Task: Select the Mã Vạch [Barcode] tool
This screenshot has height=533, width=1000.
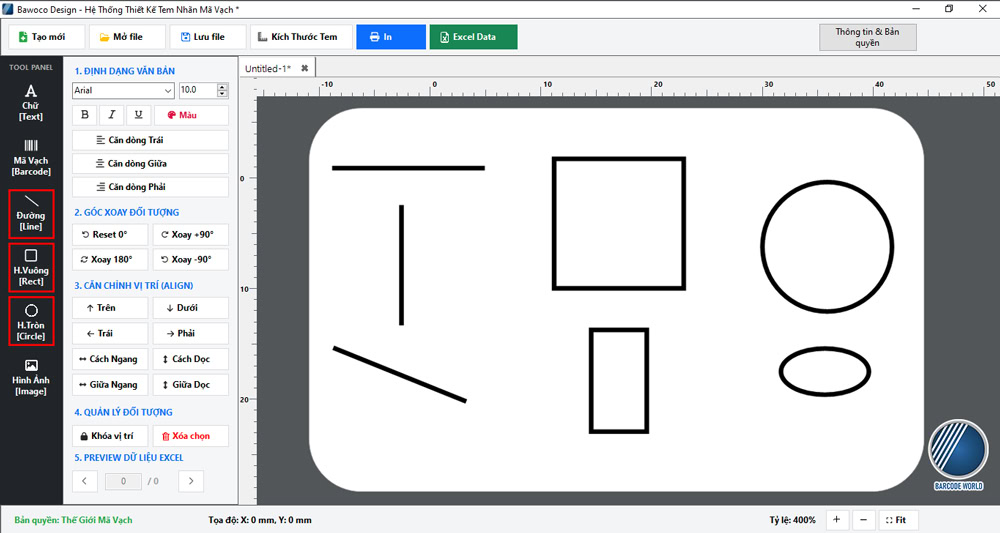Action: (x=31, y=157)
